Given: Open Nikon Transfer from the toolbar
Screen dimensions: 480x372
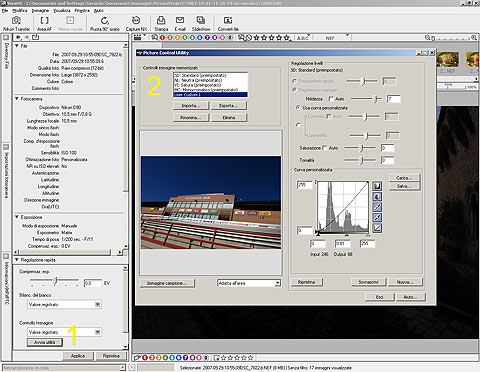Looking at the screenshot, I should 16,24.
